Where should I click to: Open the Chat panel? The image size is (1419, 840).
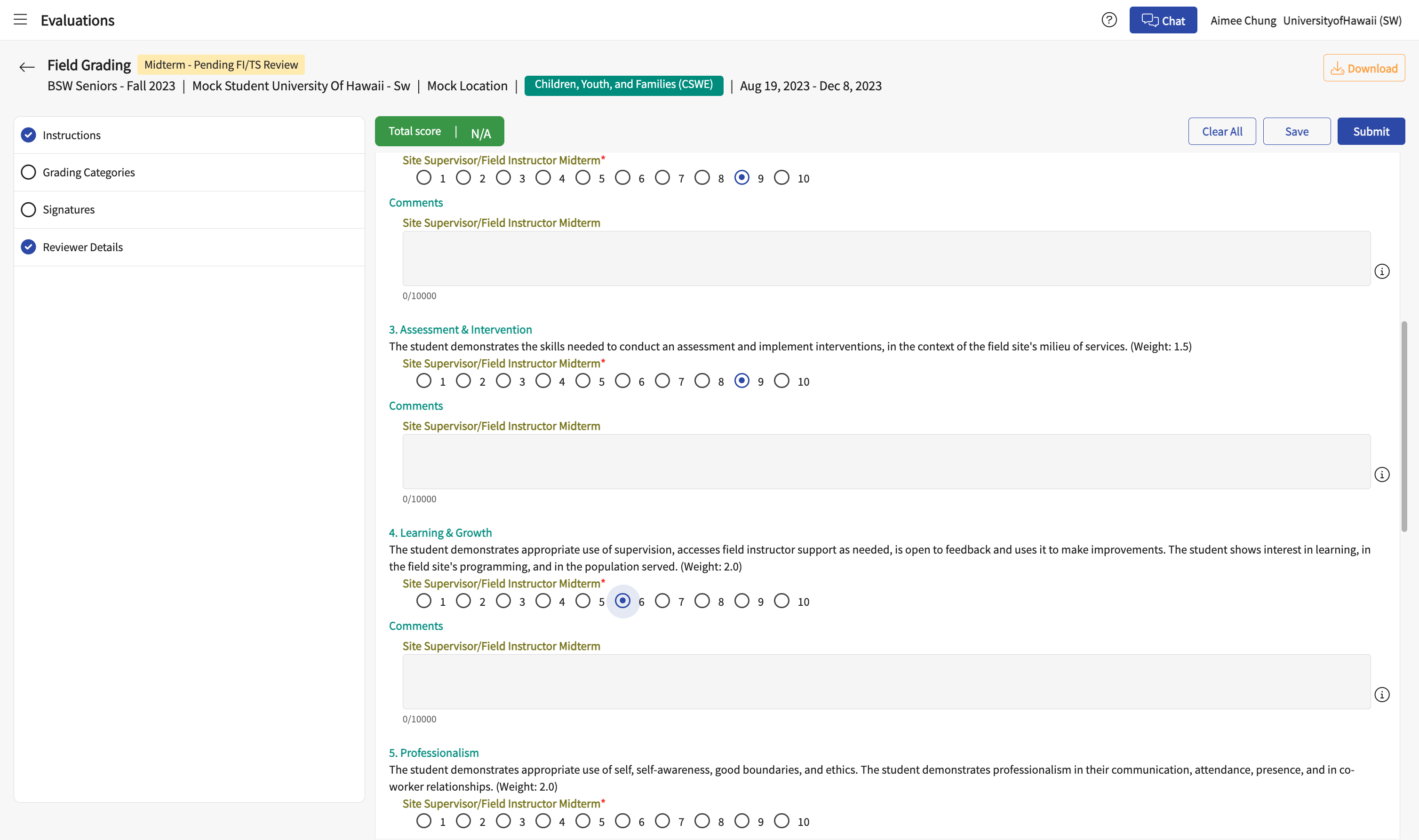[1163, 20]
